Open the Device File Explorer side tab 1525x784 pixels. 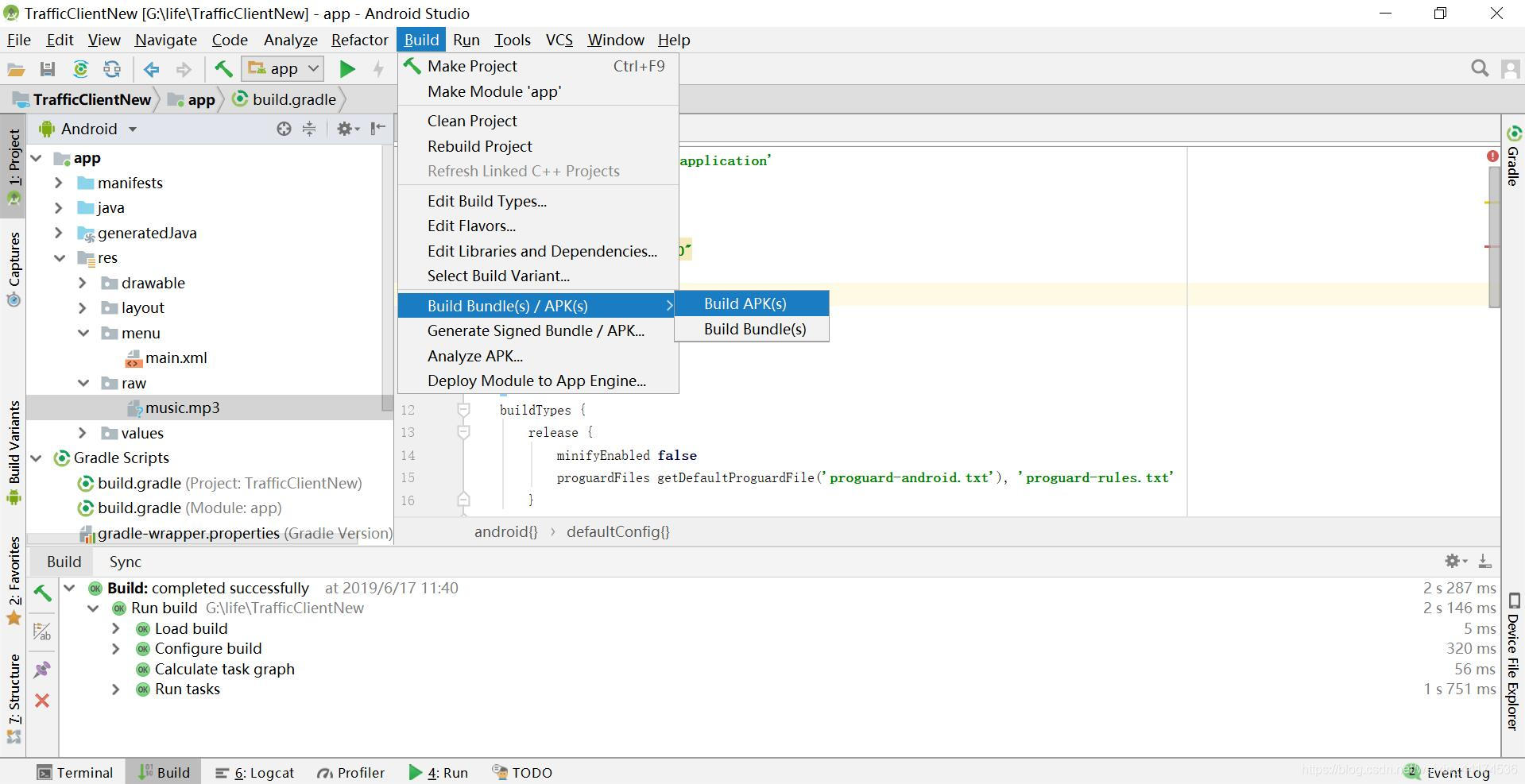[x=1513, y=661]
